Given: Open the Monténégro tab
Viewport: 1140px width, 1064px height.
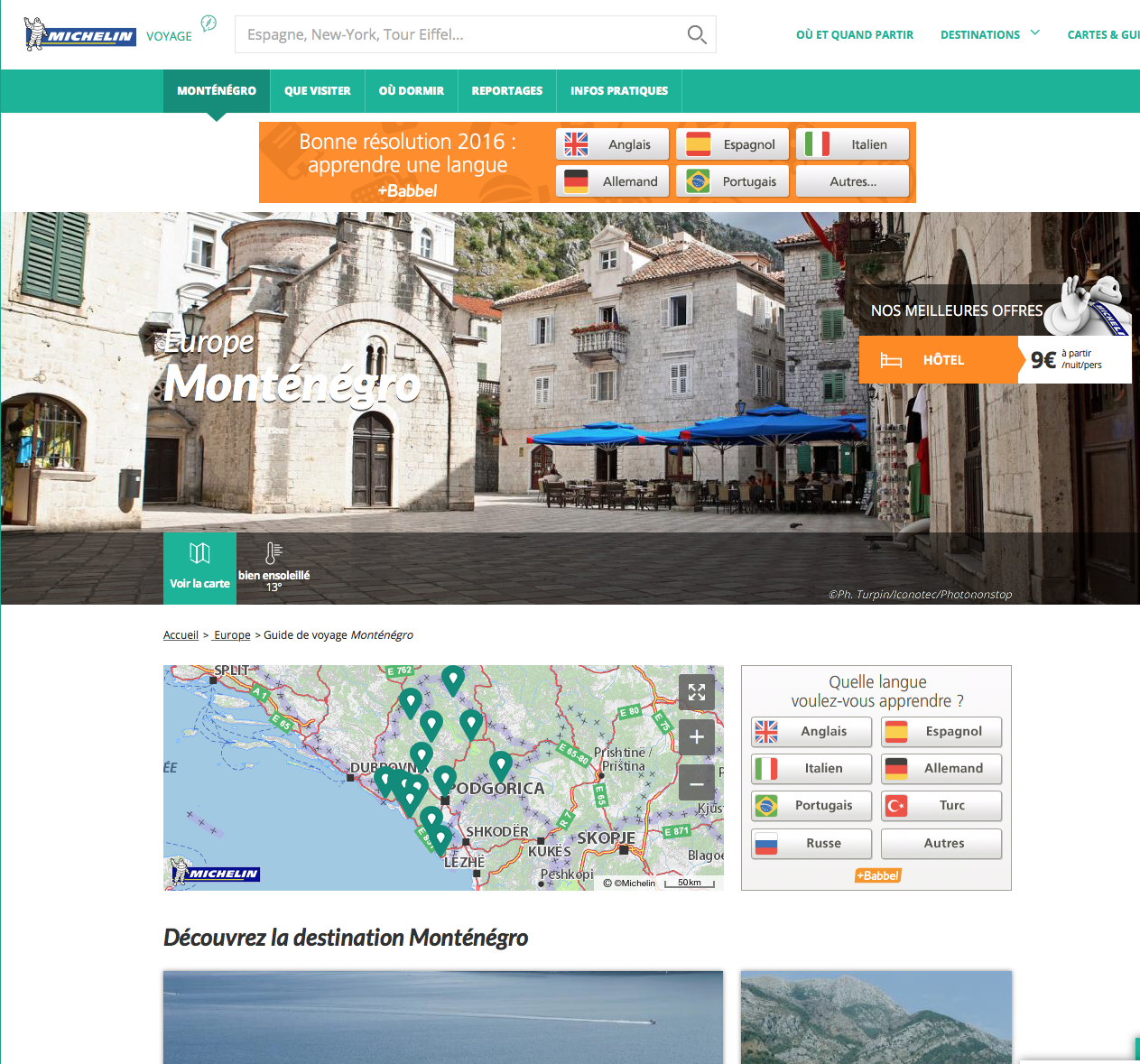Looking at the screenshot, I should (x=217, y=91).
